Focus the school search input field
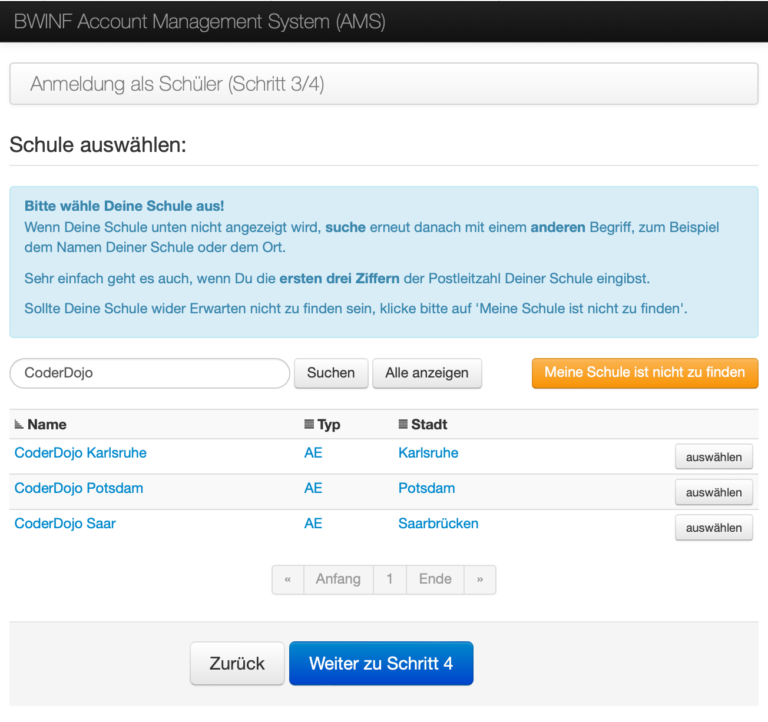Screen dimensions: 768x722 tap(149, 373)
